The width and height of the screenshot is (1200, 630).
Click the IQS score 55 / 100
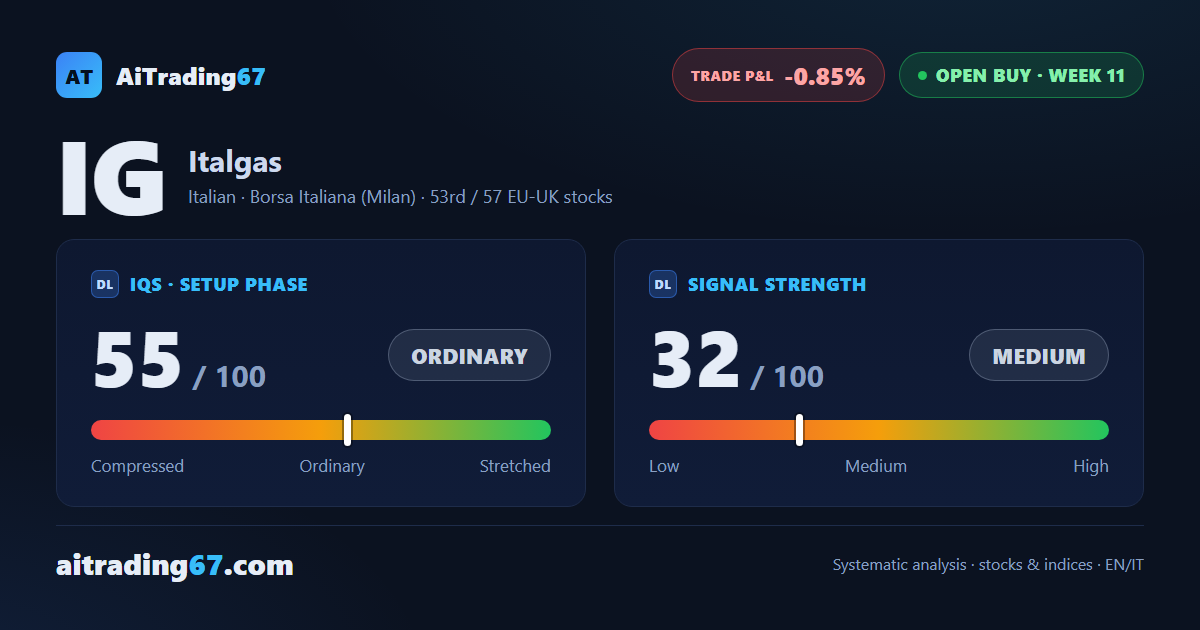coord(179,362)
